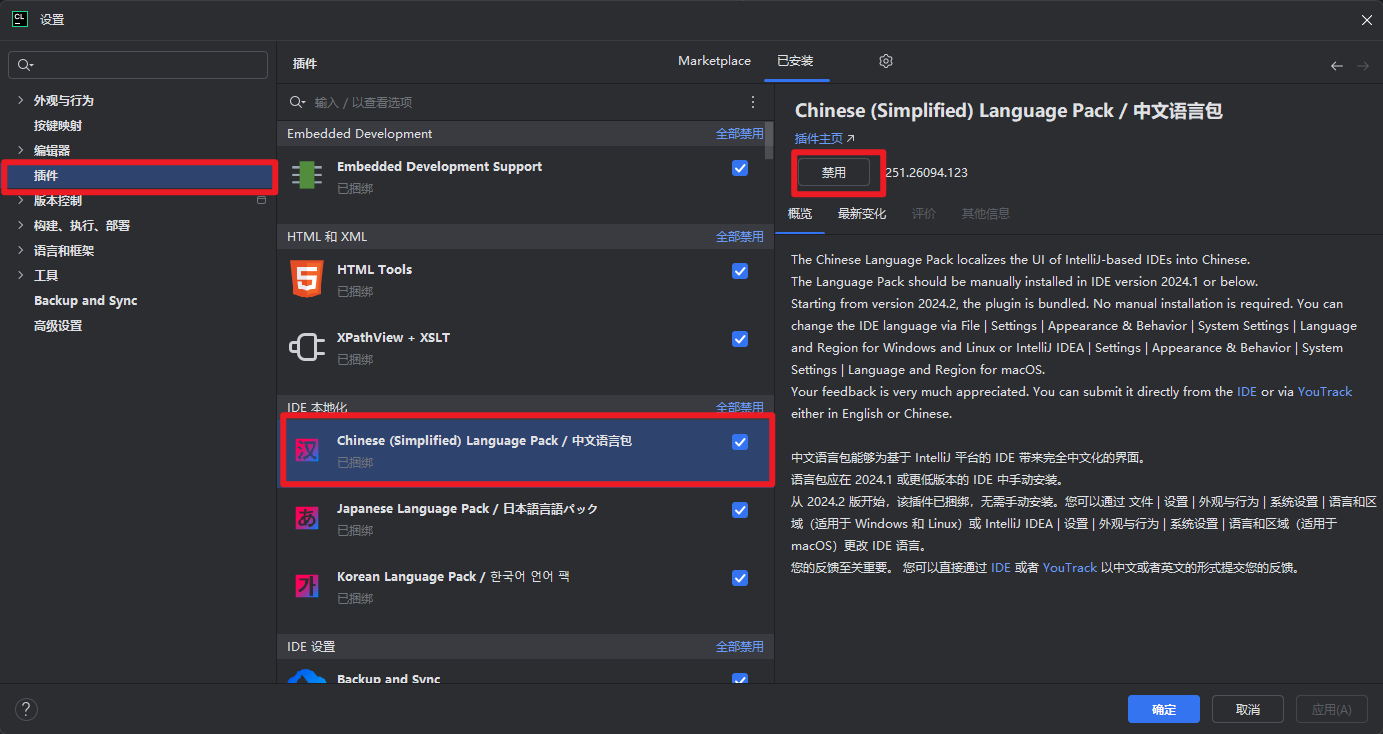The width and height of the screenshot is (1383, 734).
Task: Expand the 版本控制 settings section
Action: coord(21,200)
